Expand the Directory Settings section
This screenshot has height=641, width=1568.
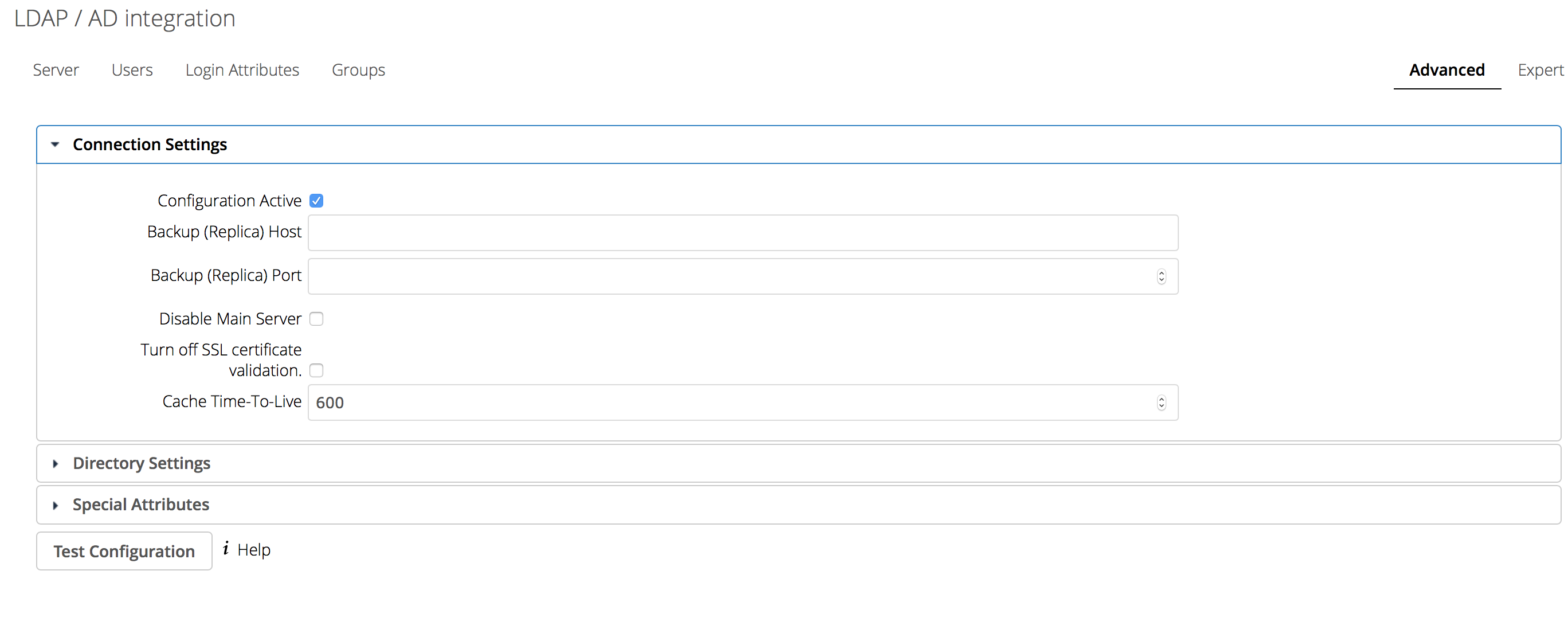798,463
